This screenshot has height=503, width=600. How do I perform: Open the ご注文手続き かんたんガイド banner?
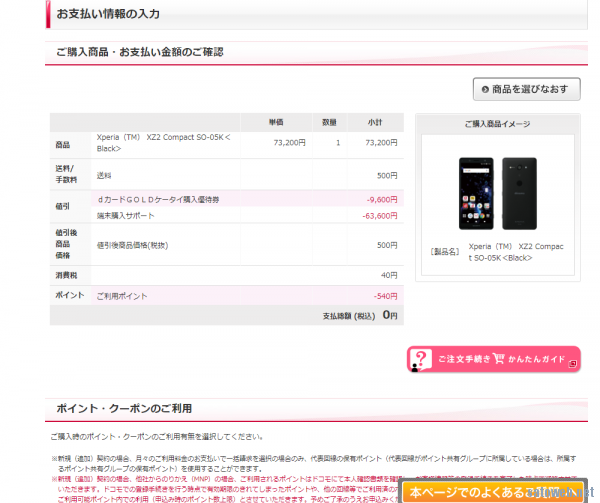click(x=494, y=359)
